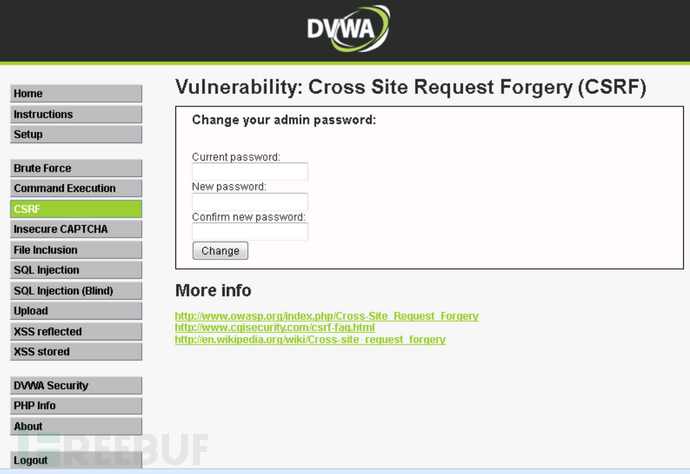Focus the New password field
The height and width of the screenshot is (474, 690).
(x=250, y=202)
